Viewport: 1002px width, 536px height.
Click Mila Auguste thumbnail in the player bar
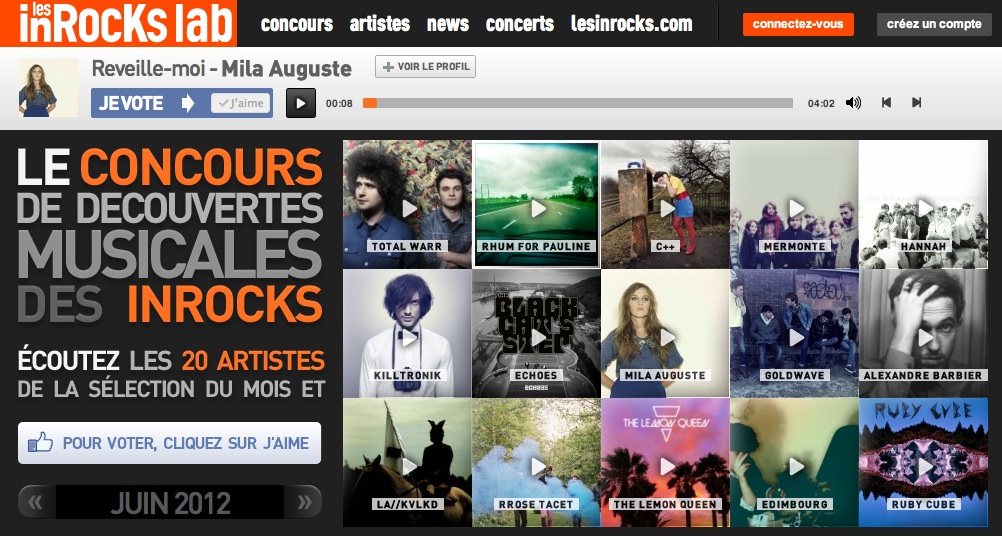[x=48, y=88]
